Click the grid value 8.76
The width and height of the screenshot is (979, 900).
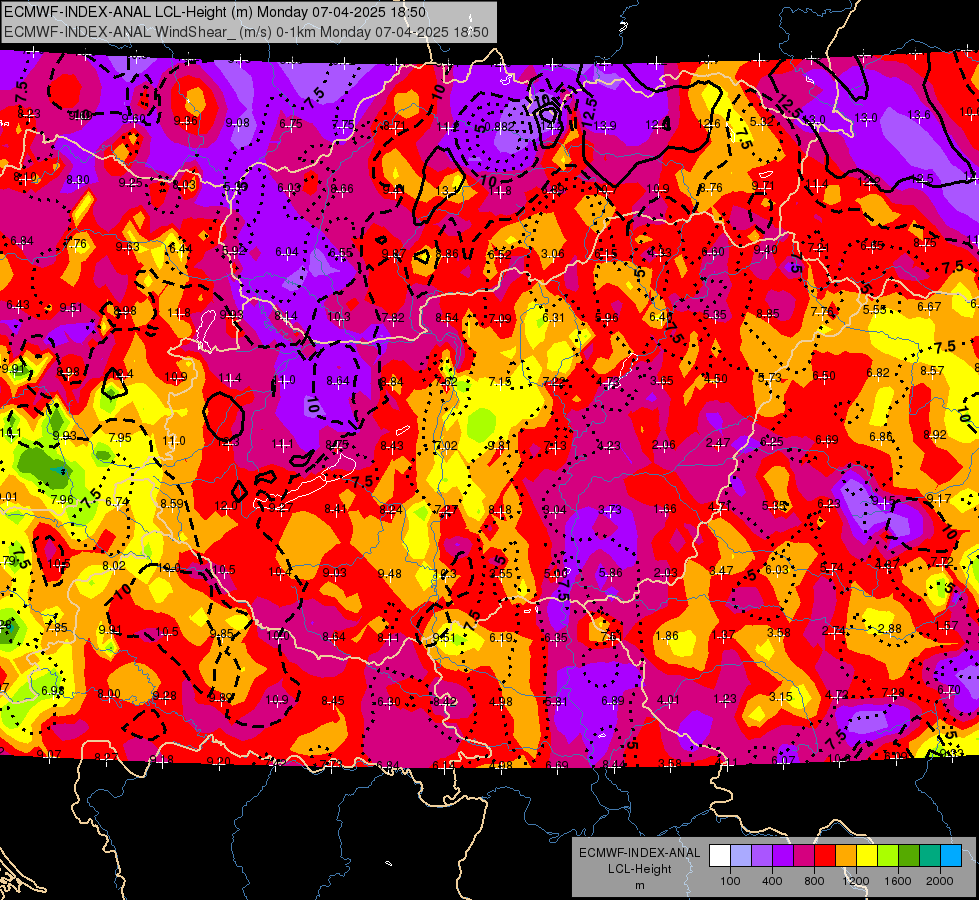[711, 188]
